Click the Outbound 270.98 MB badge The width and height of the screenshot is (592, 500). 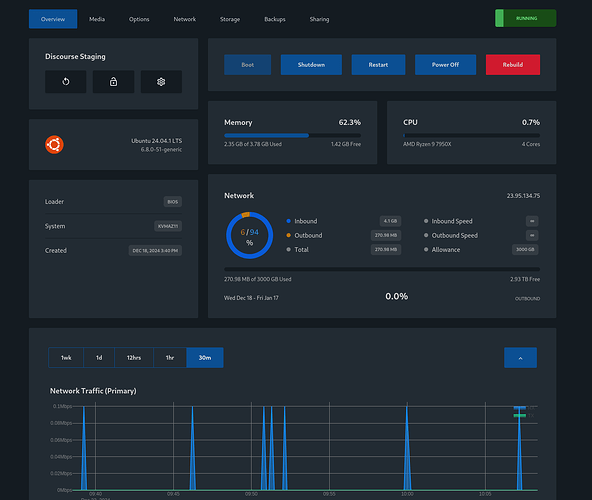(x=386, y=235)
